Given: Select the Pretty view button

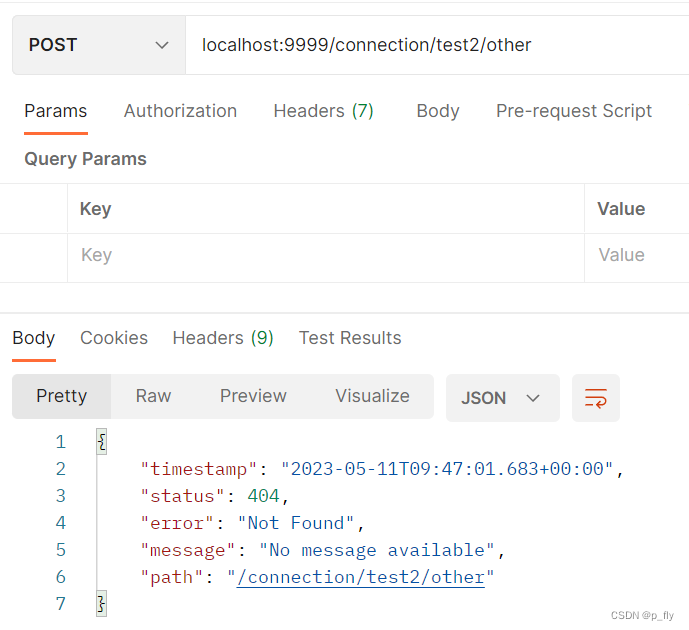Looking at the screenshot, I should coord(62,396).
